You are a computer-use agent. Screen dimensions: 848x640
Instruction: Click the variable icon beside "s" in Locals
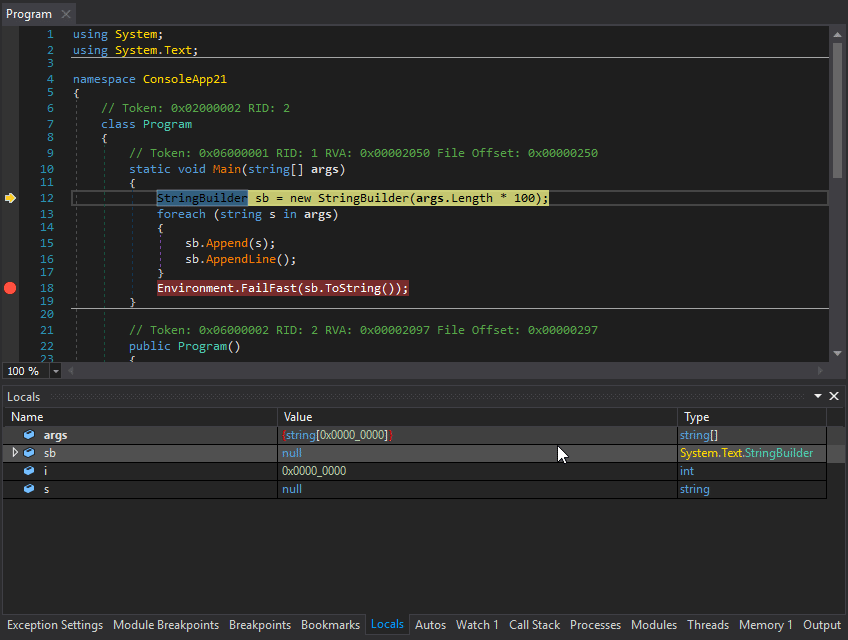tap(28, 488)
